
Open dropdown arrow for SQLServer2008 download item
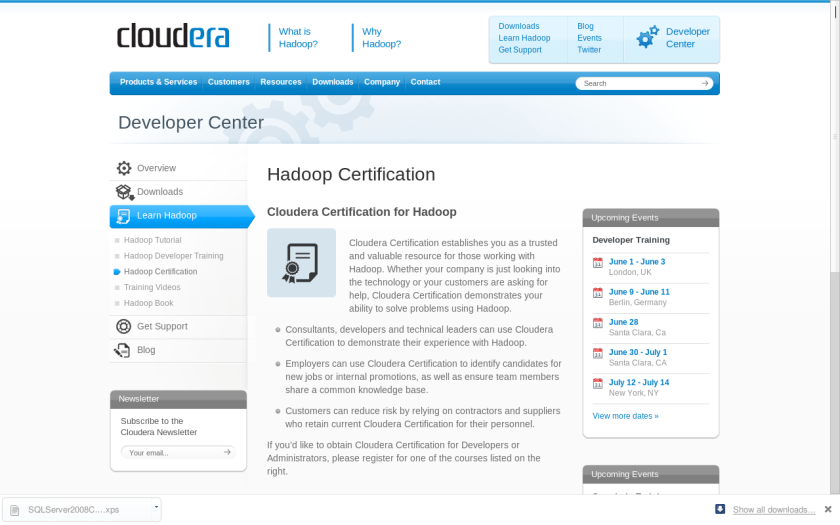[x=156, y=508]
